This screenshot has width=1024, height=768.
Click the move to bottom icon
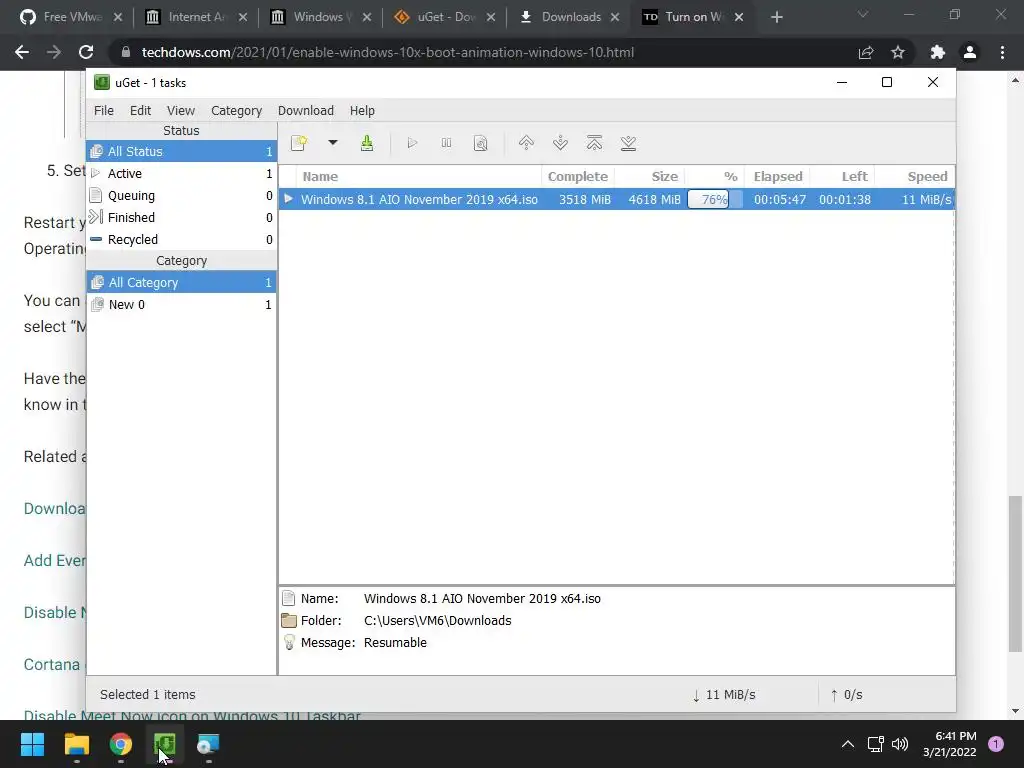click(x=628, y=143)
